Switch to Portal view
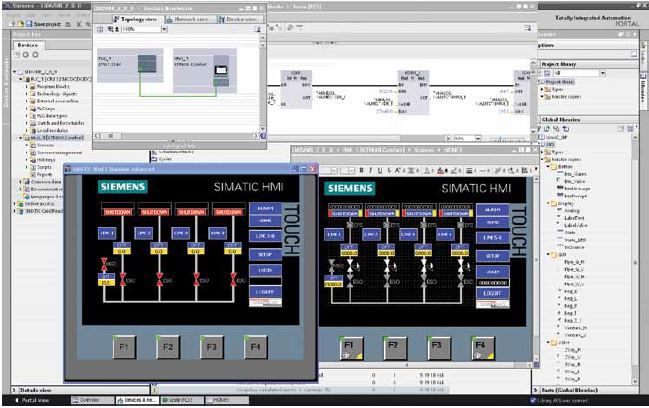 tap(32, 400)
